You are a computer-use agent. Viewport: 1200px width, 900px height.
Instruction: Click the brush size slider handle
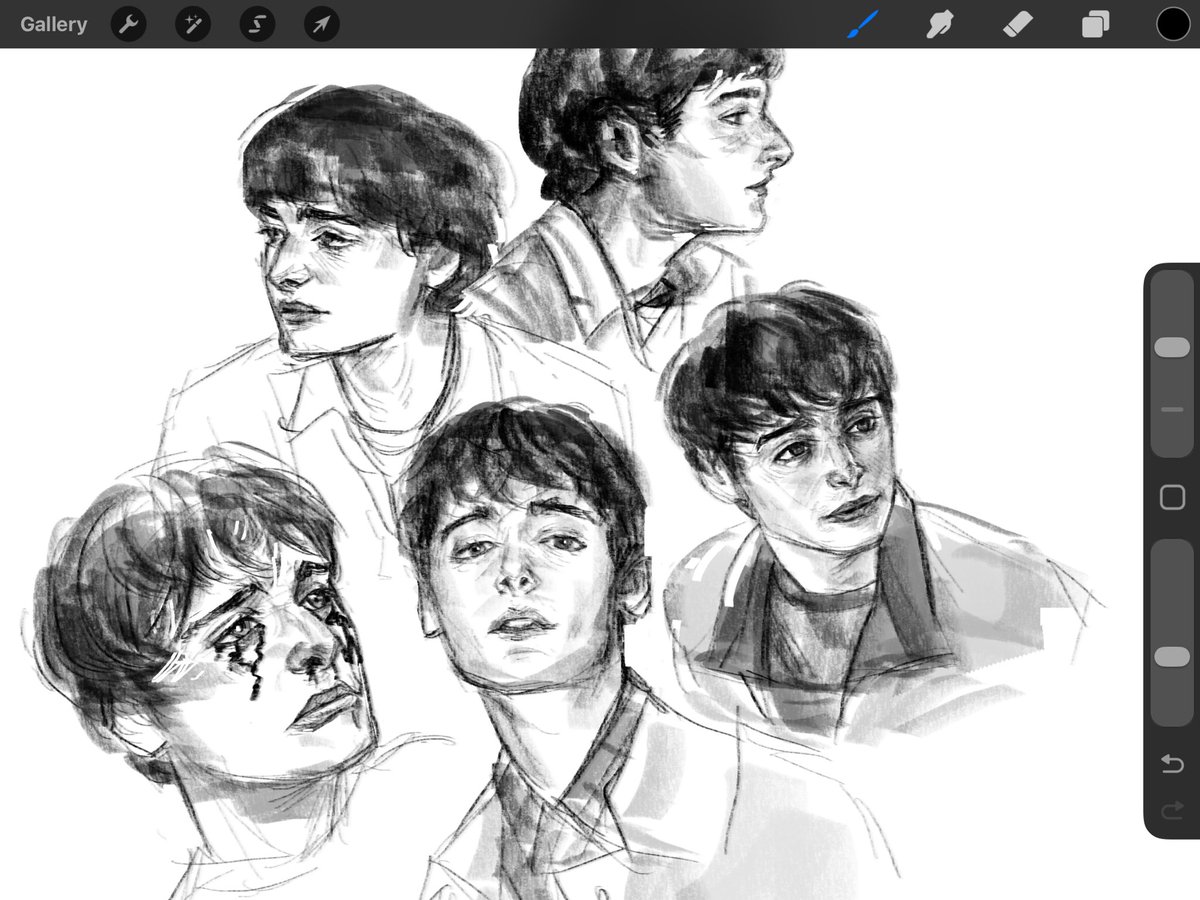pos(1172,347)
